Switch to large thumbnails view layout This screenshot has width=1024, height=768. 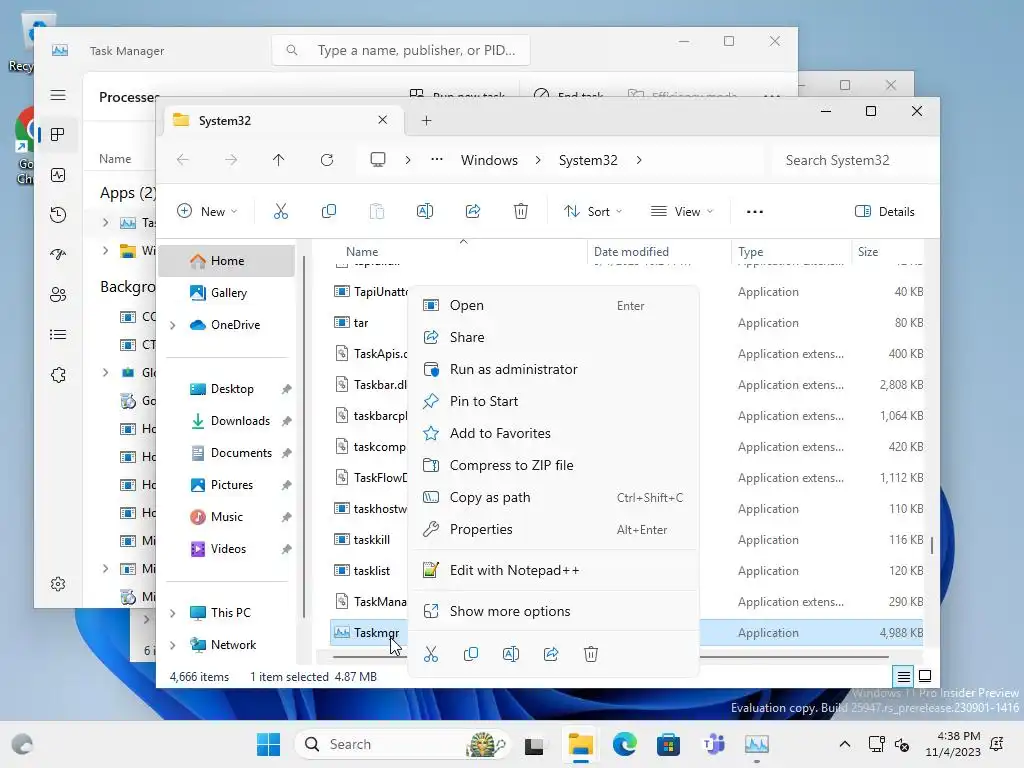(x=925, y=676)
